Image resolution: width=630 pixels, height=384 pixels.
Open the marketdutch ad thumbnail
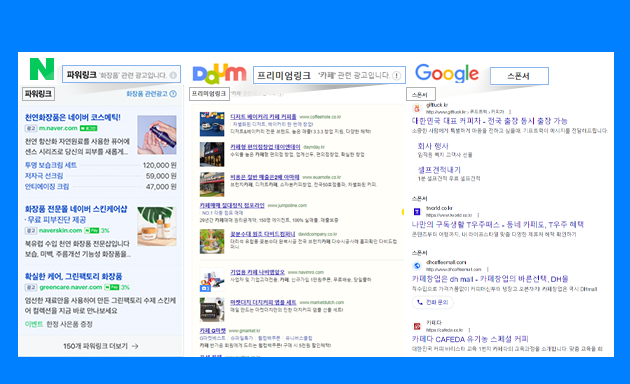coord(212,310)
